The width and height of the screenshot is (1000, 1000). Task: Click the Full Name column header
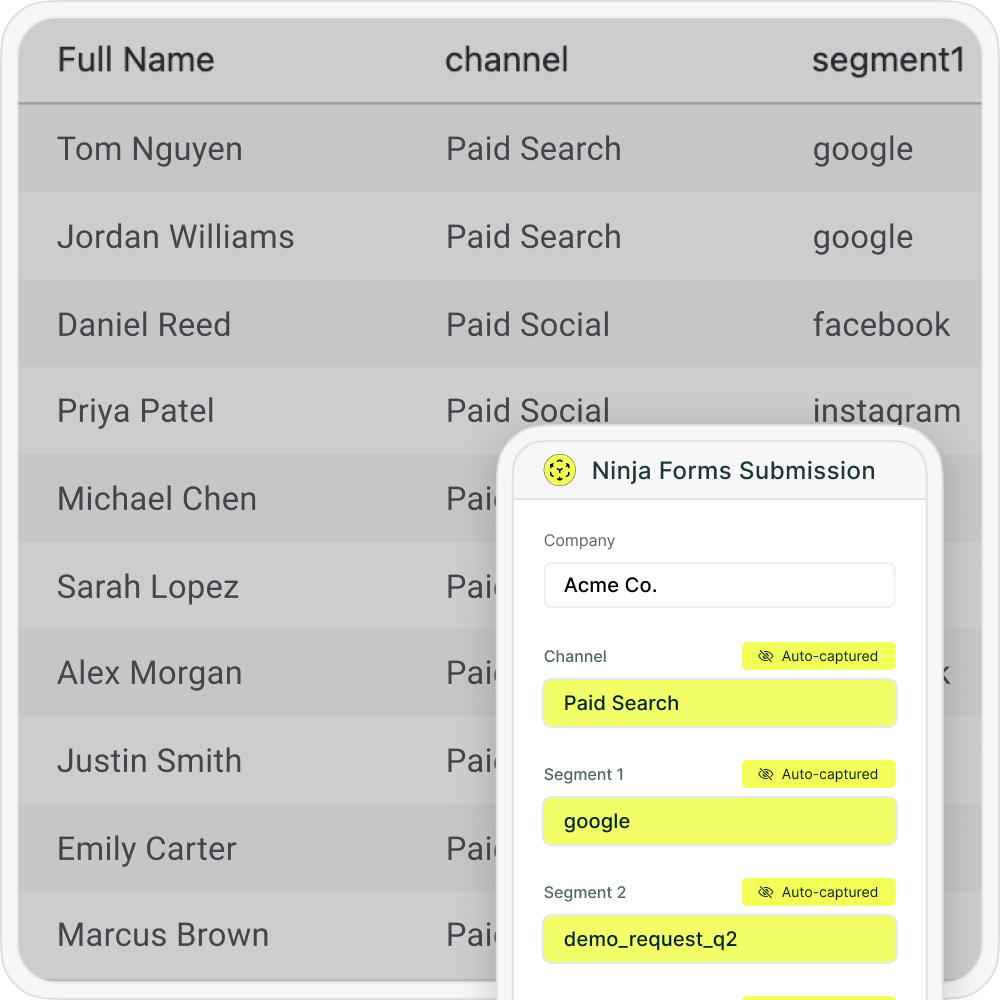[x=136, y=60]
